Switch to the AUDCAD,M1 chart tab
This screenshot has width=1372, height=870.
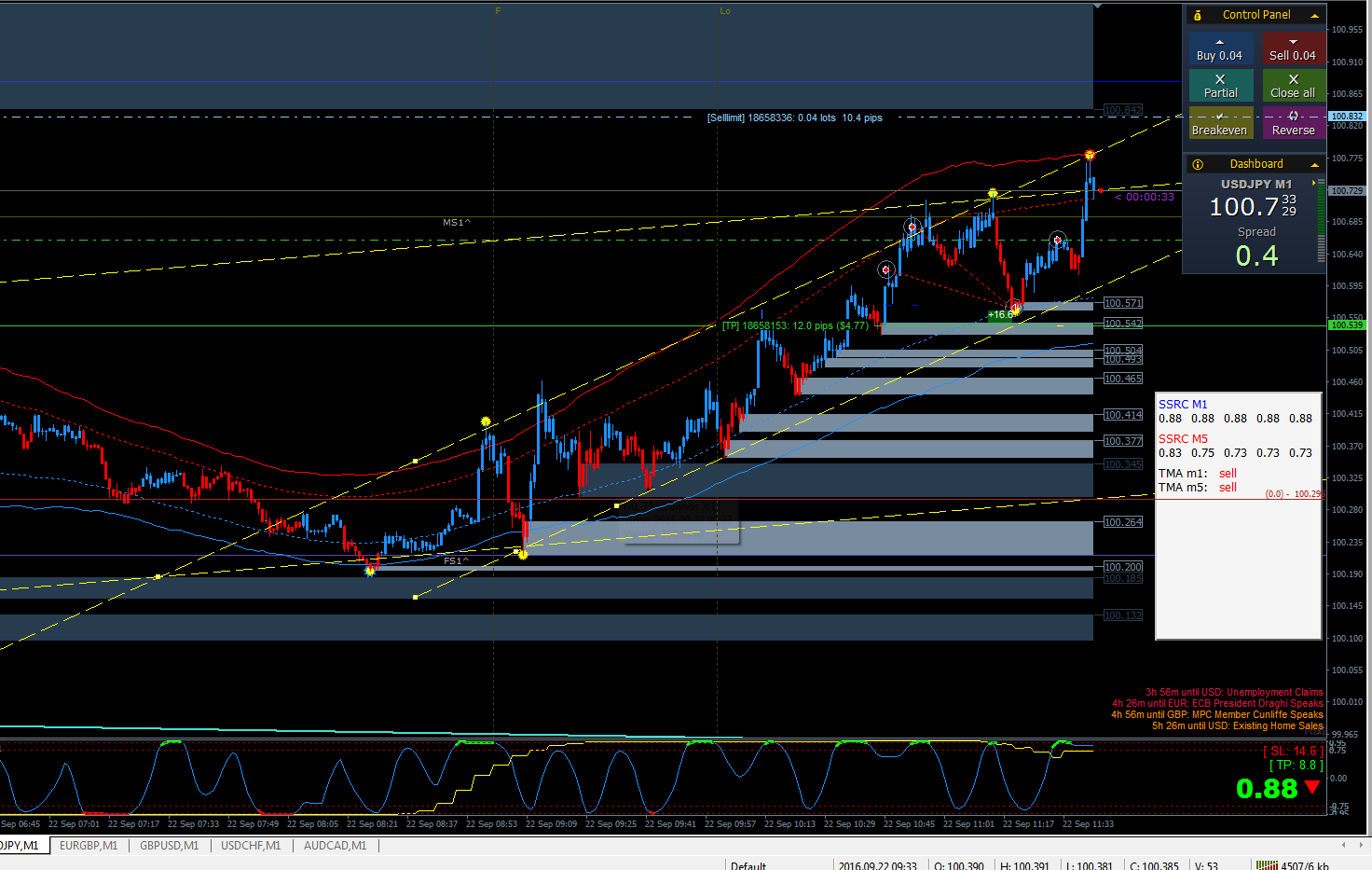(335, 846)
